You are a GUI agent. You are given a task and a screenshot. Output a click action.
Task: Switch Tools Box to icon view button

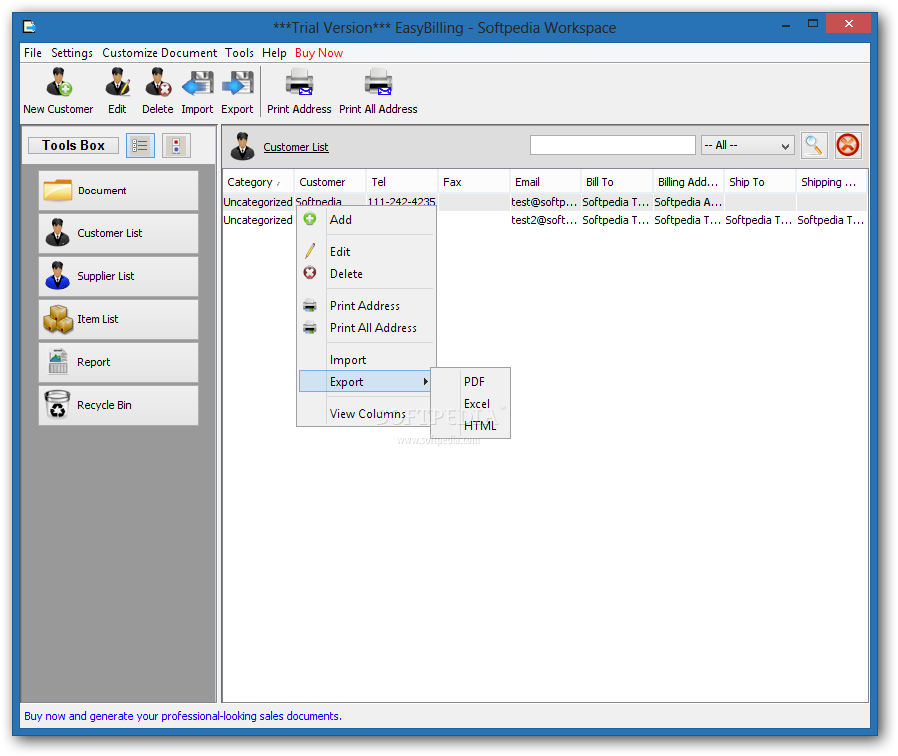coord(176,145)
